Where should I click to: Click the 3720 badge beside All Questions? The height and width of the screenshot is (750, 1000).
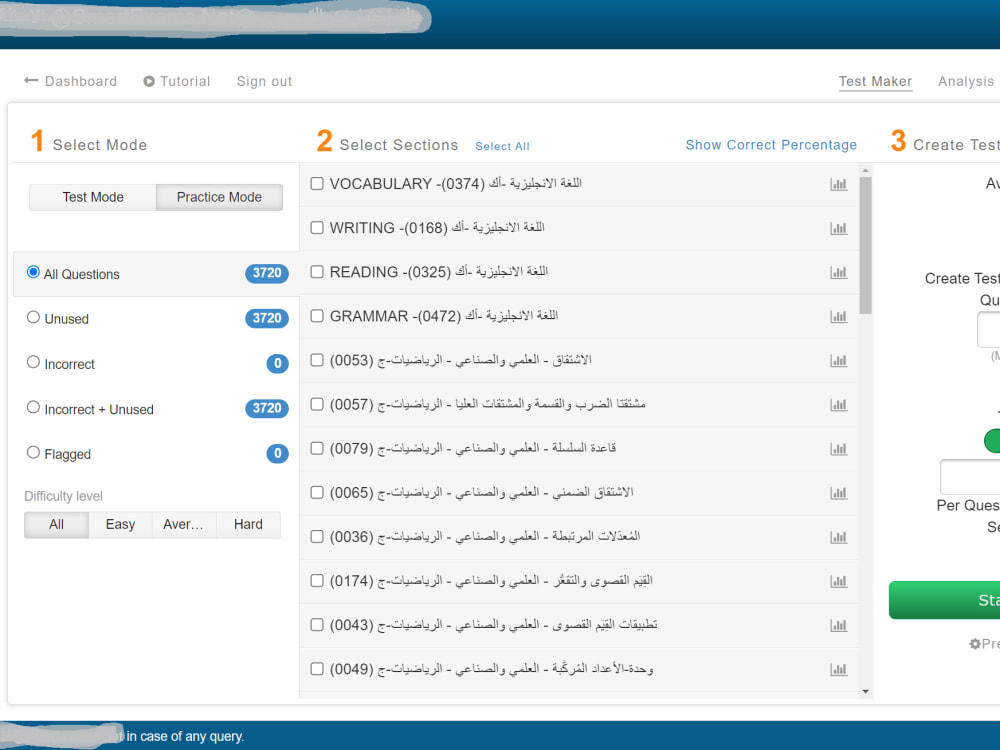[x=267, y=273]
